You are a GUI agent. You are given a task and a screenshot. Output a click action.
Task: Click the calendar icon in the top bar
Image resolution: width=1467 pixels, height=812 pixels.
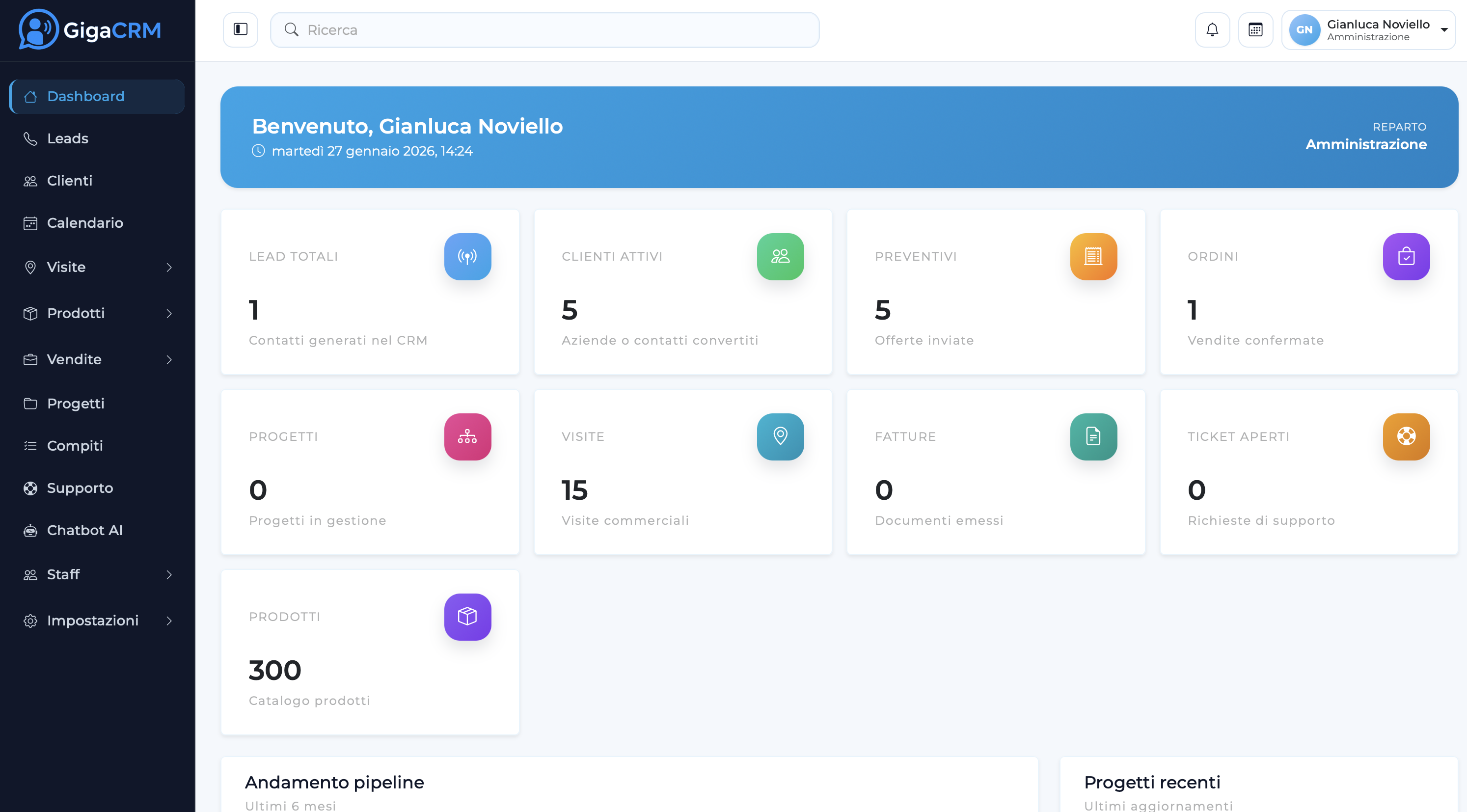[1256, 29]
